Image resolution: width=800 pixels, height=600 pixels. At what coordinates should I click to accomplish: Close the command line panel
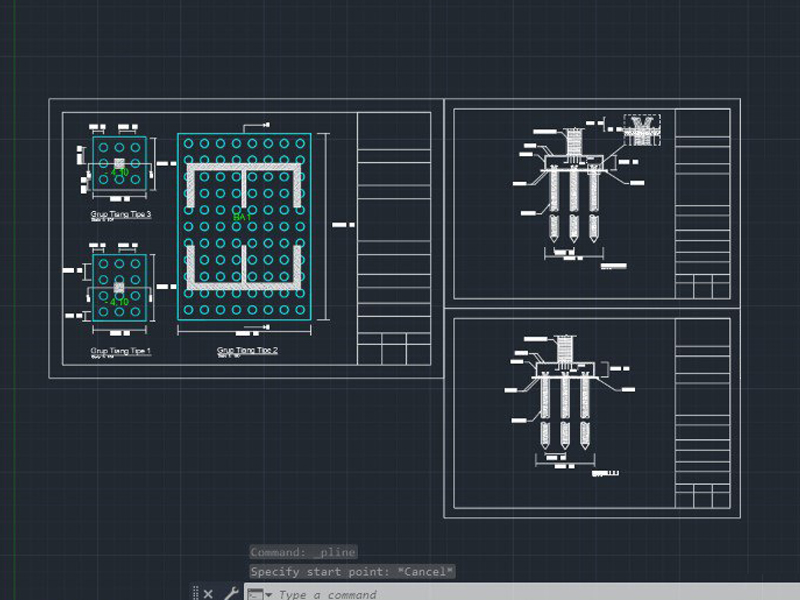point(208,593)
